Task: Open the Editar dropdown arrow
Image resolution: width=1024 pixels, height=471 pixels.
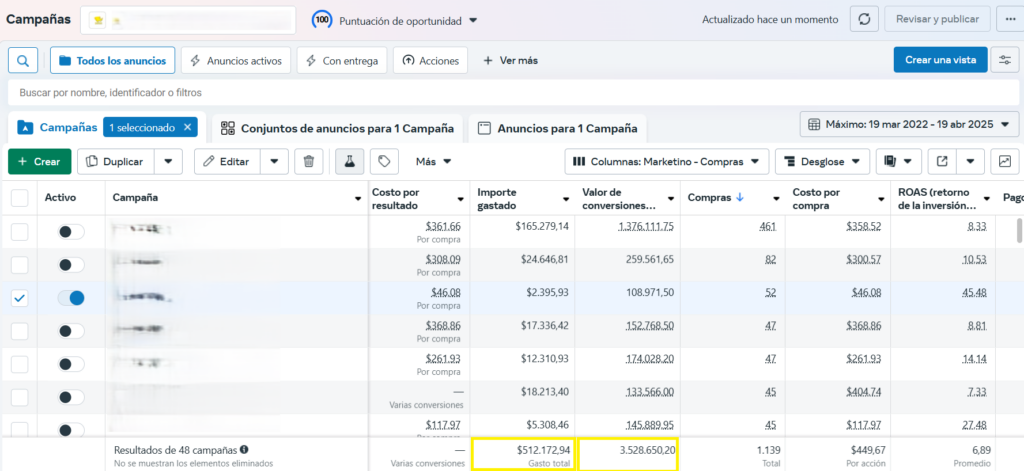Action: [x=274, y=161]
